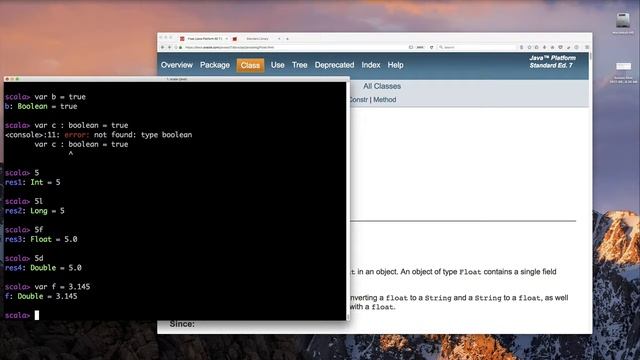The height and width of the screenshot is (360, 640).
Task: Click the reader view icon in address bar
Action: click(x=411, y=47)
